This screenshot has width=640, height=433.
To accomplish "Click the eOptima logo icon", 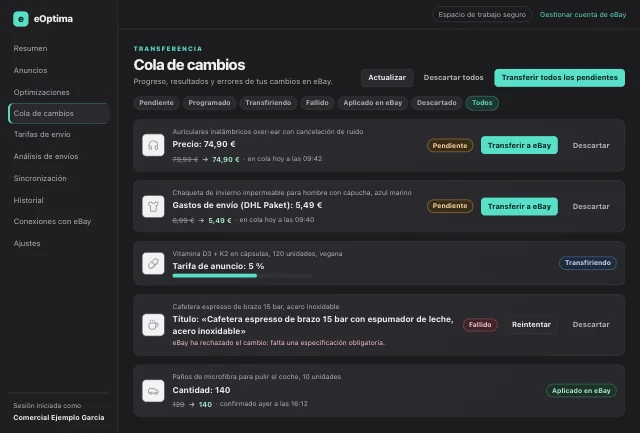I will coord(21,19).
